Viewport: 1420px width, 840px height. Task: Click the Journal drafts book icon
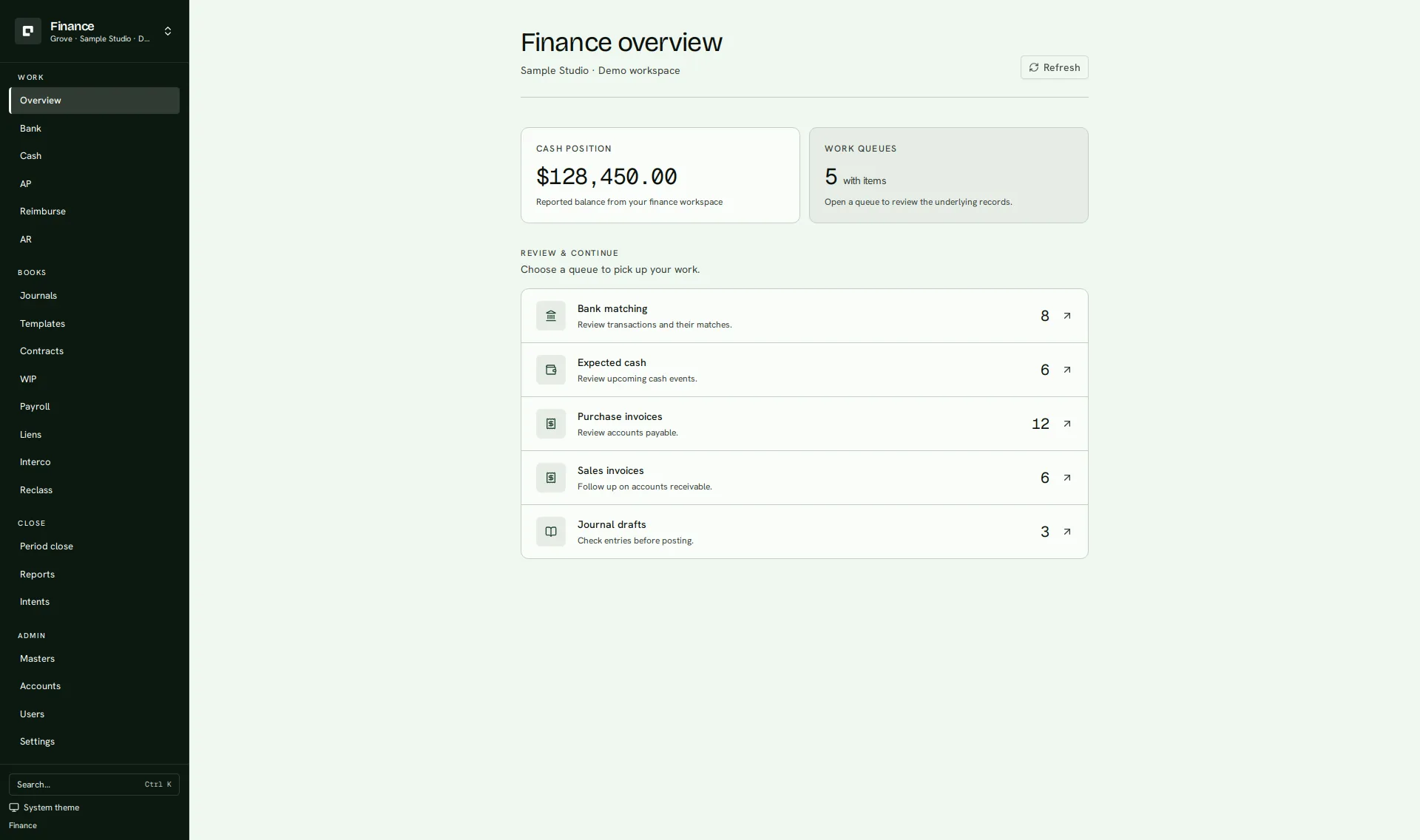pos(551,532)
